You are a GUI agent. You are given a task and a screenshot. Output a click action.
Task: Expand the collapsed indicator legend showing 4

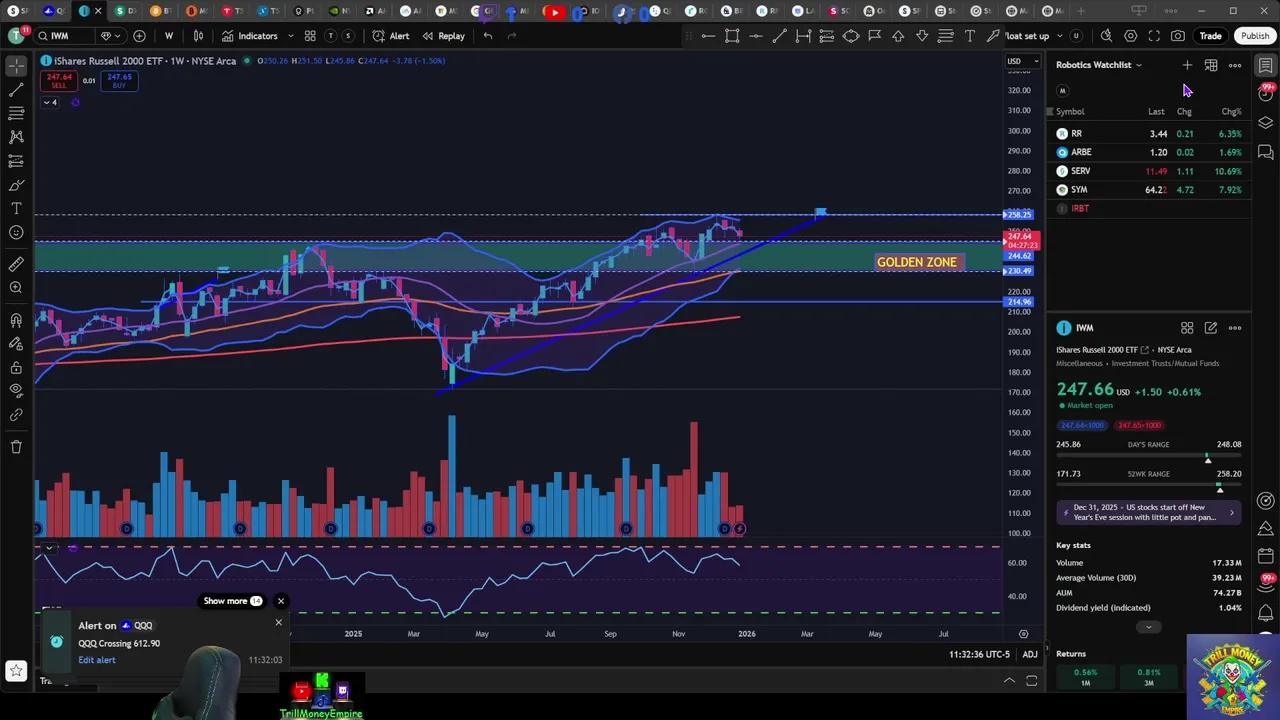pyautogui.click(x=51, y=102)
